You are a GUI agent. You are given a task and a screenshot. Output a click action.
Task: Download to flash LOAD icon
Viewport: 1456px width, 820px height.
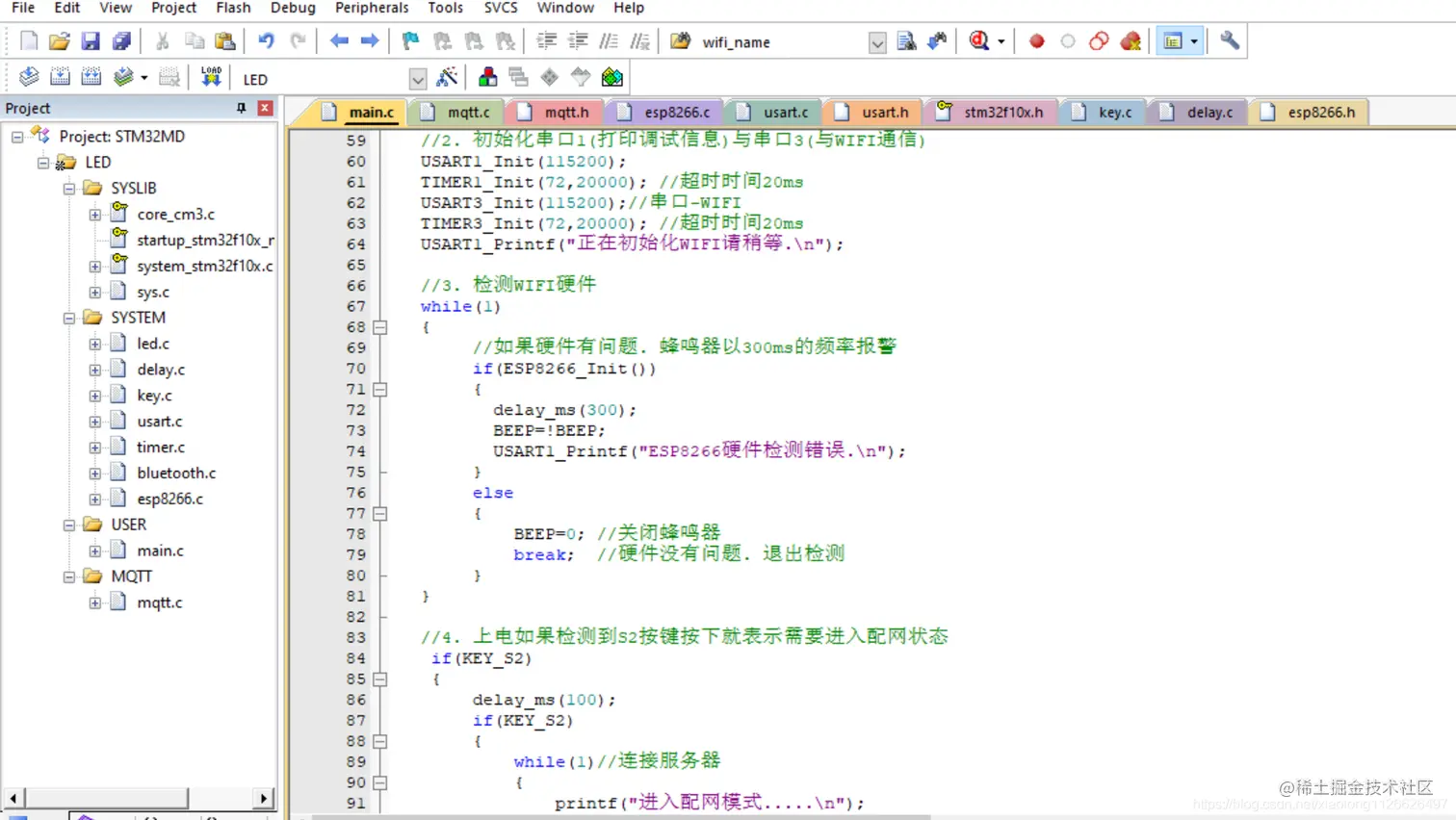[212, 78]
